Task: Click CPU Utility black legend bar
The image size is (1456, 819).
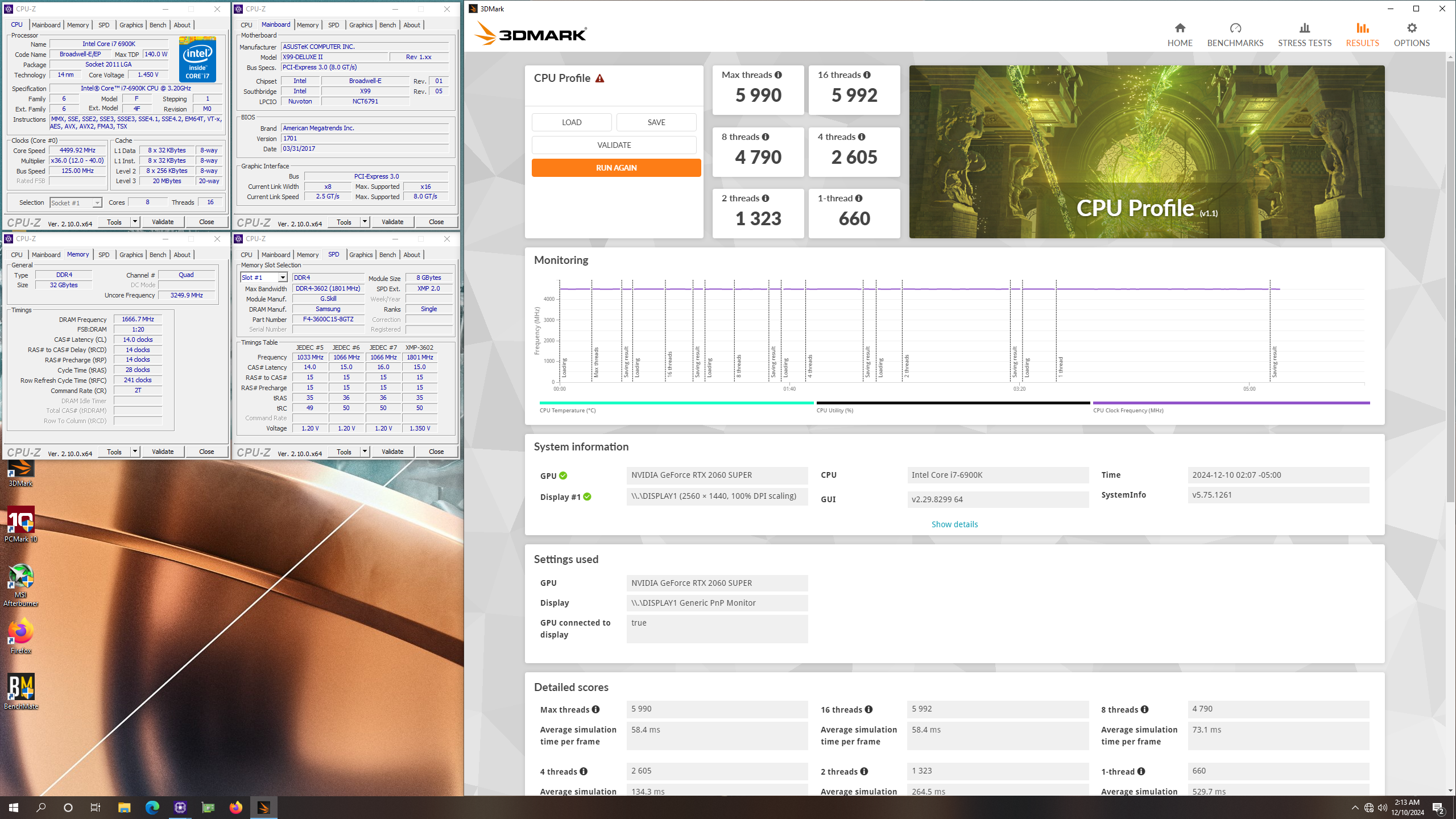Action: (953, 403)
